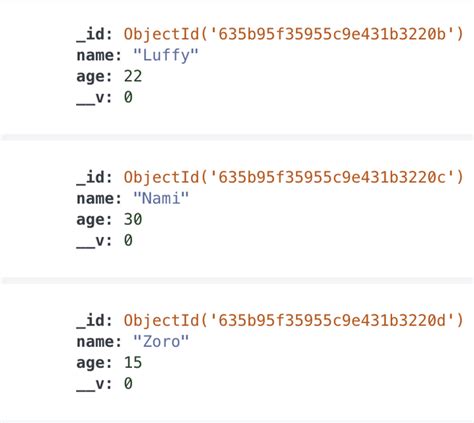Select the Zoro document's ObjectId value
474x423 pixels.
[294, 321]
